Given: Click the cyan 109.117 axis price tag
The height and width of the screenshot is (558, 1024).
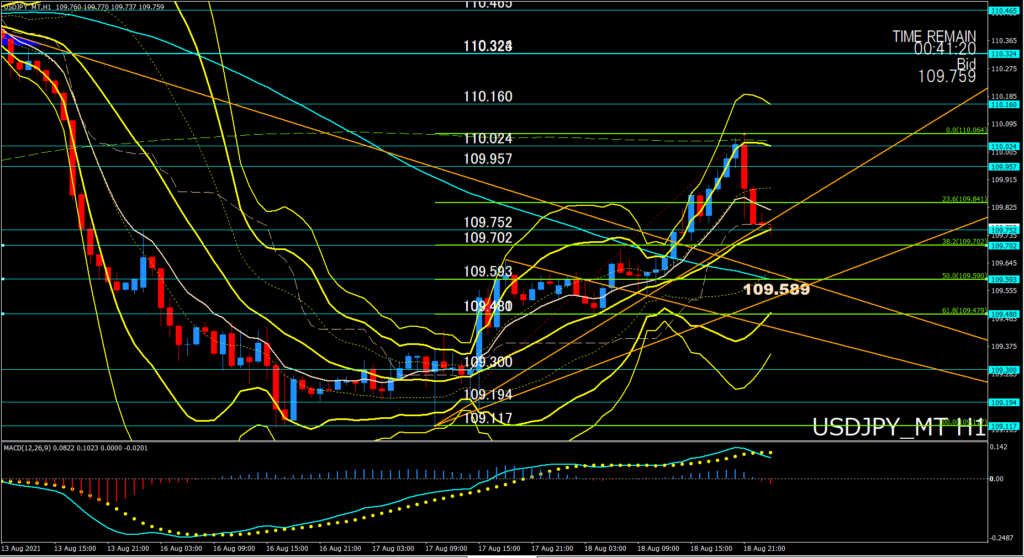Looking at the screenshot, I should coord(1004,427).
